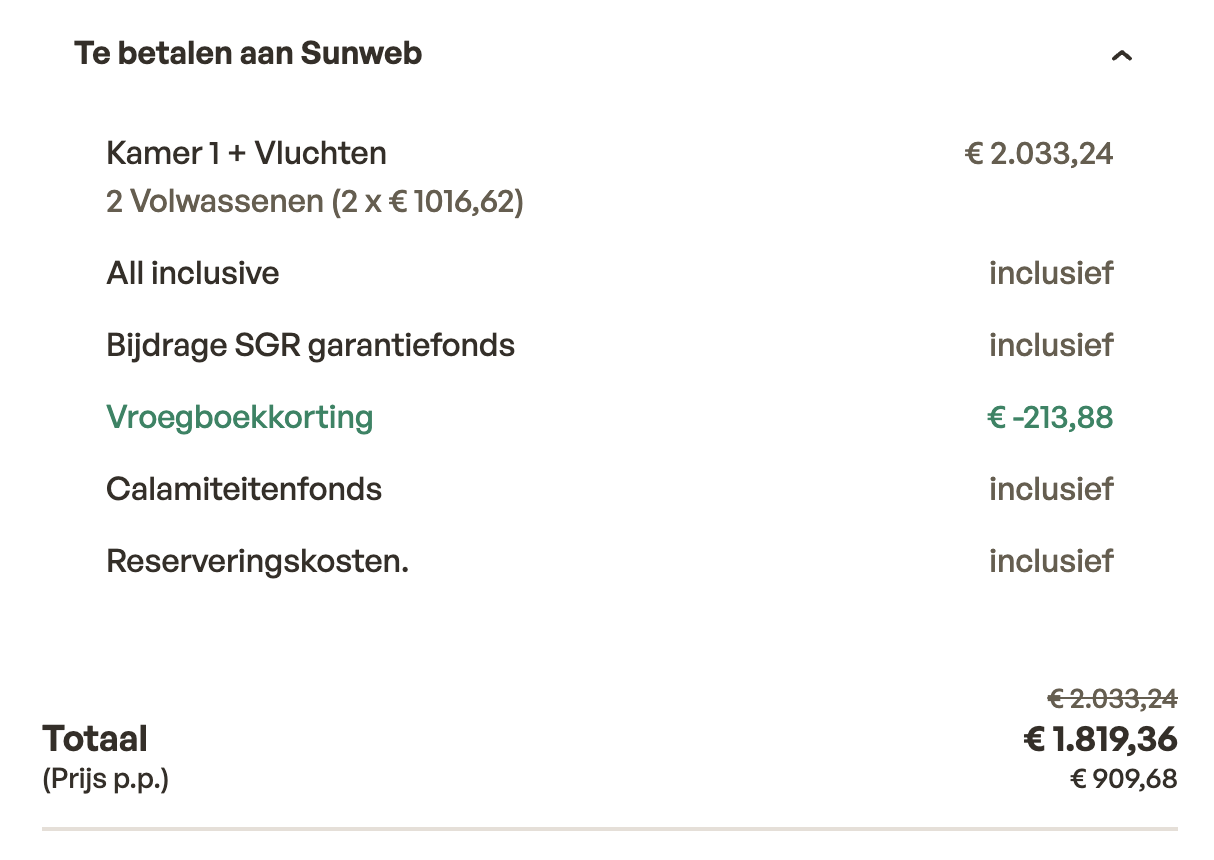Click the (Prijs p.p.) label
This screenshot has height=860, width=1214.
coord(105,778)
